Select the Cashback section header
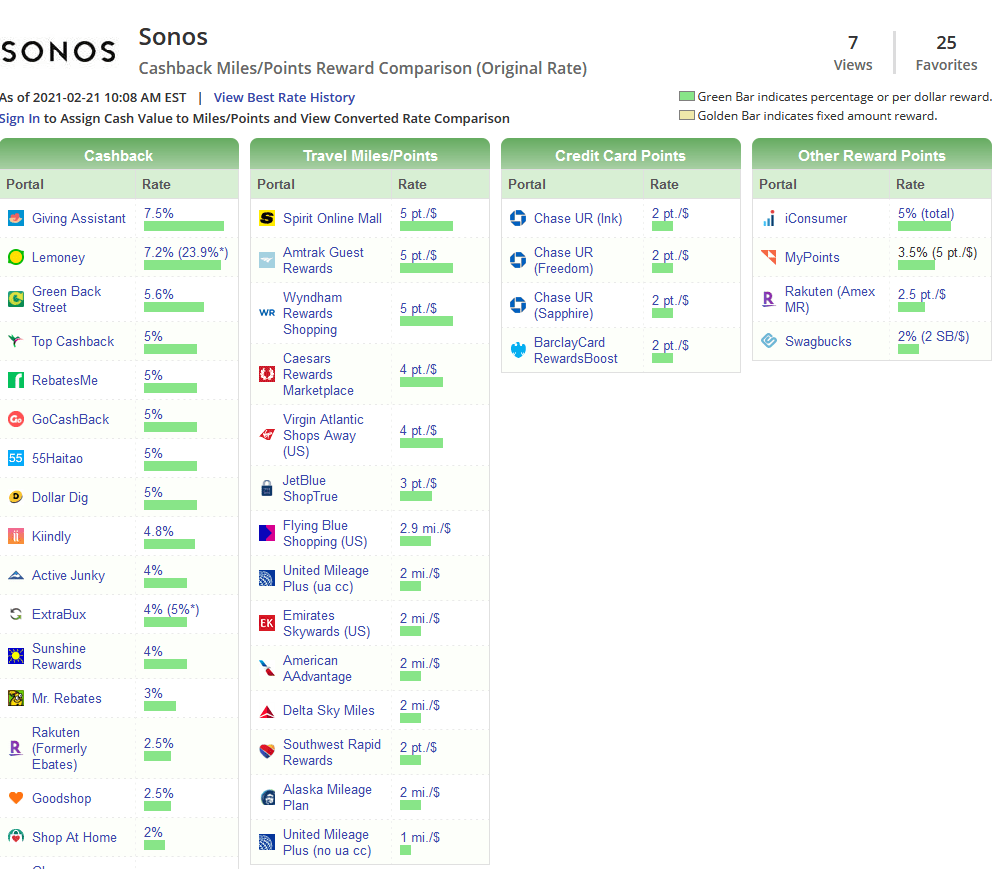This screenshot has width=994, height=869. 119,155
